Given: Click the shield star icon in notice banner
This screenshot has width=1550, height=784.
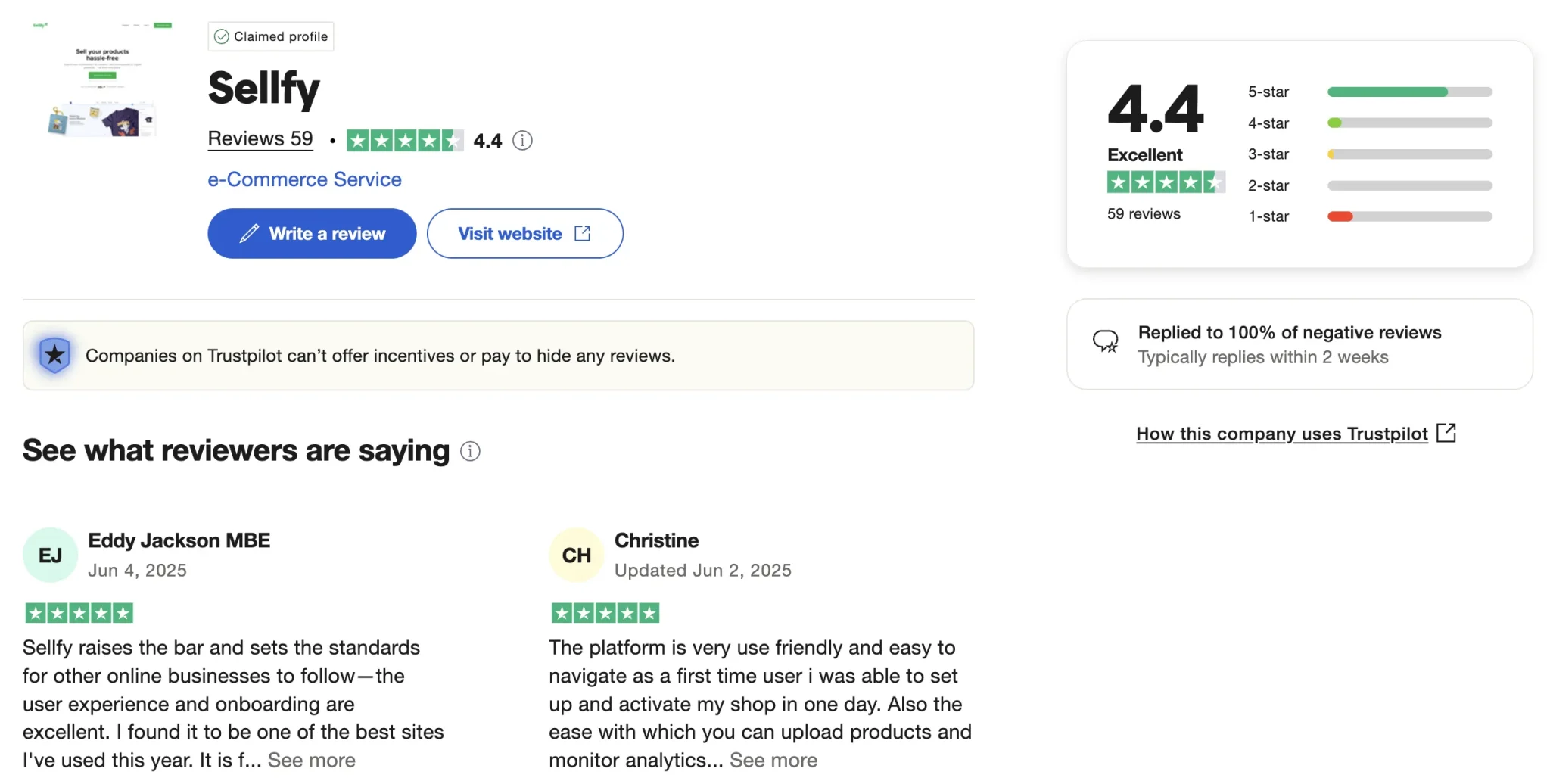Looking at the screenshot, I should coord(54,355).
